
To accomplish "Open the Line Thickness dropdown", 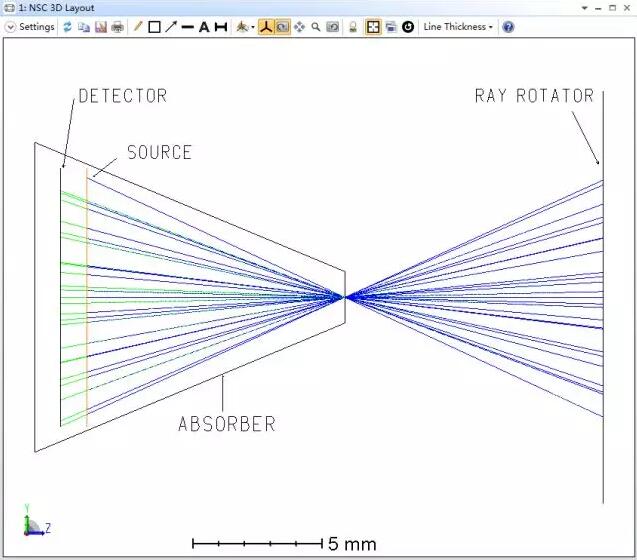I will pyautogui.click(x=457, y=27).
